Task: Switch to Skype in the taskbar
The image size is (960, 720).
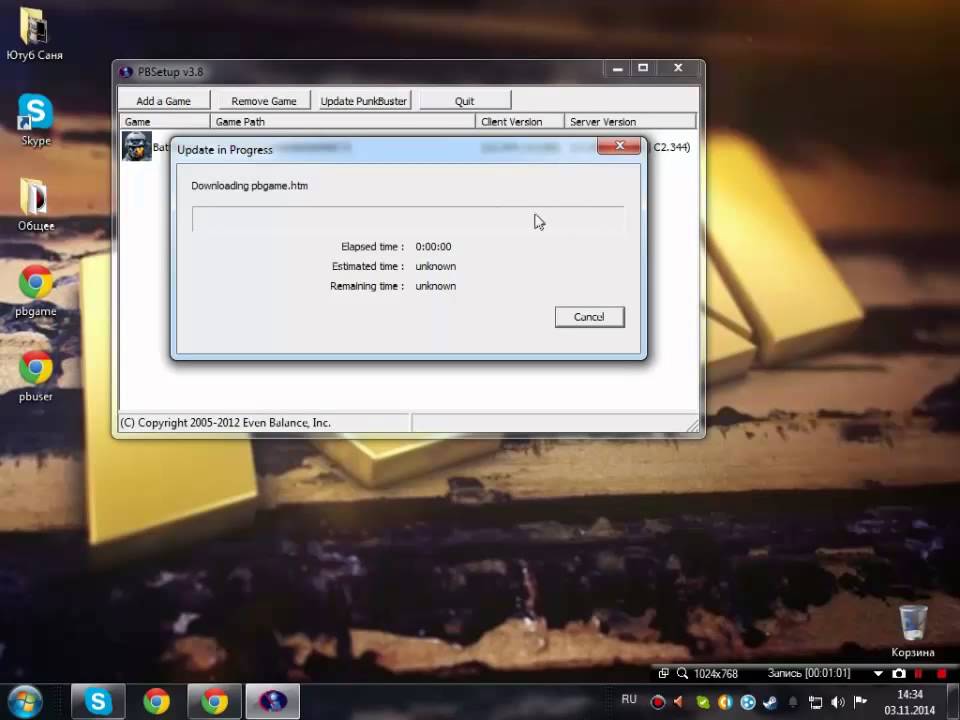Action: point(98,702)
